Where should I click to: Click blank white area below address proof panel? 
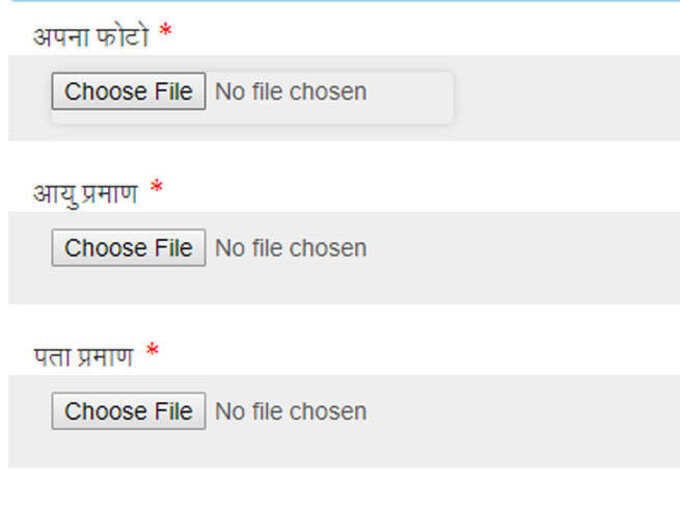(344, 488)
